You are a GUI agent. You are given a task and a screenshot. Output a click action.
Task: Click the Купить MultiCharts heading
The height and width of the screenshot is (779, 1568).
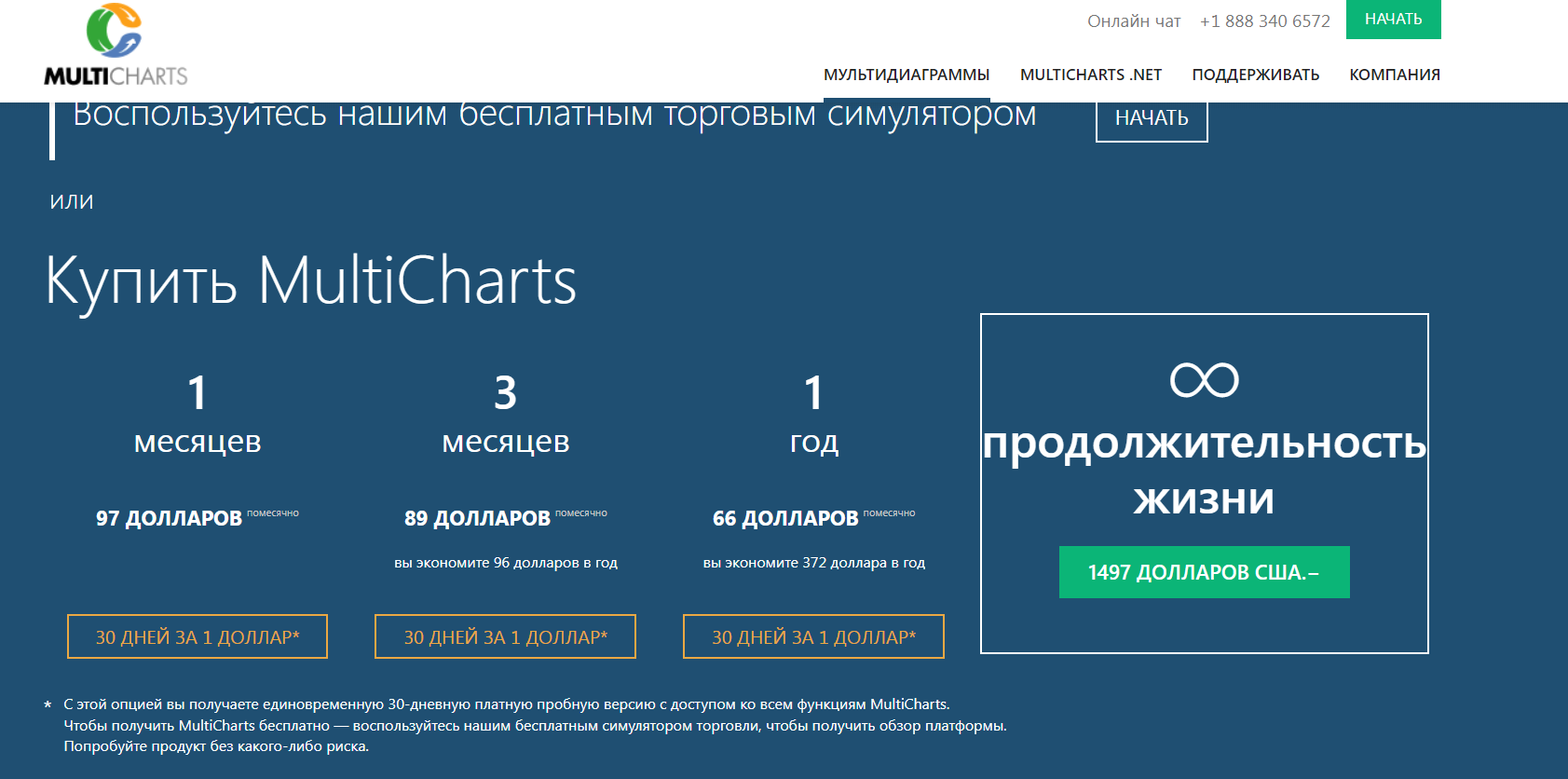[x=311, y=280]
